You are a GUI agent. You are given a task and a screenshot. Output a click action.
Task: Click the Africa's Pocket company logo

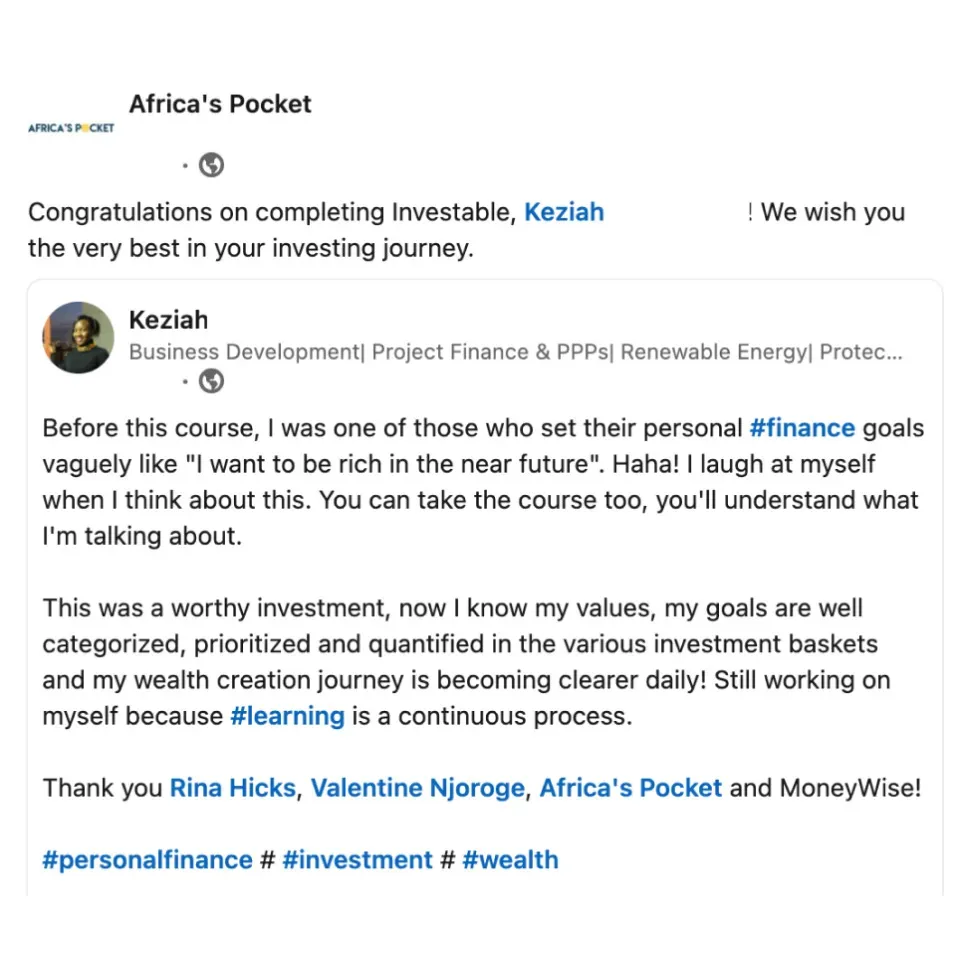tap(71, 128)
